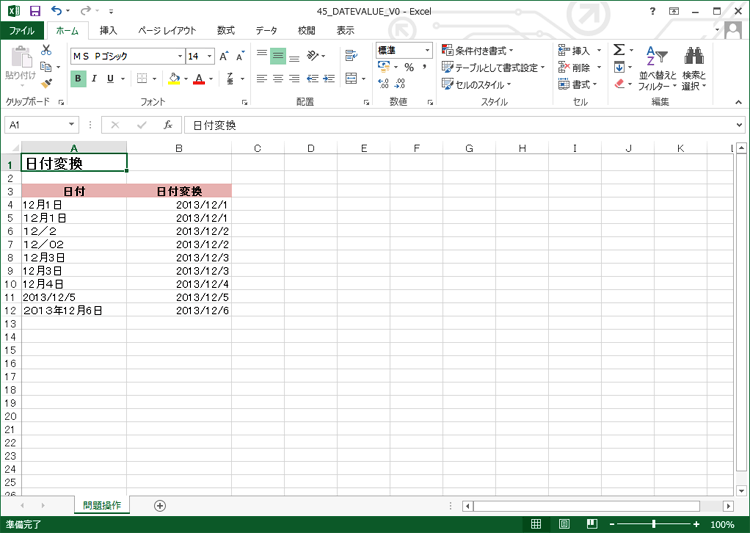Expand the borders dropdown arrow
The height and width of the screenshot is (533, 750).
[x=154, y=78]
